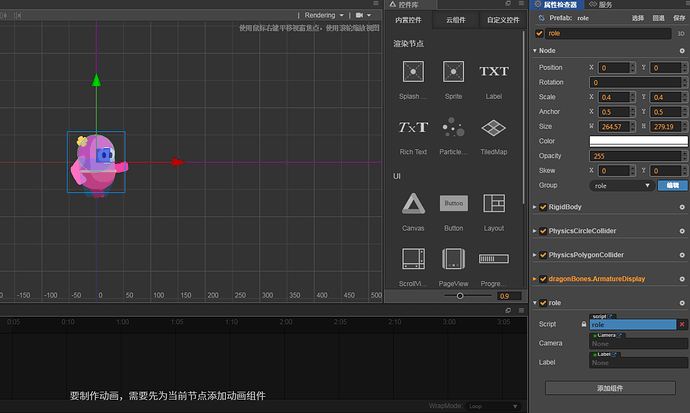
Task: Disable PhysicsCircleCollider component checkbox
Action: 543,231
